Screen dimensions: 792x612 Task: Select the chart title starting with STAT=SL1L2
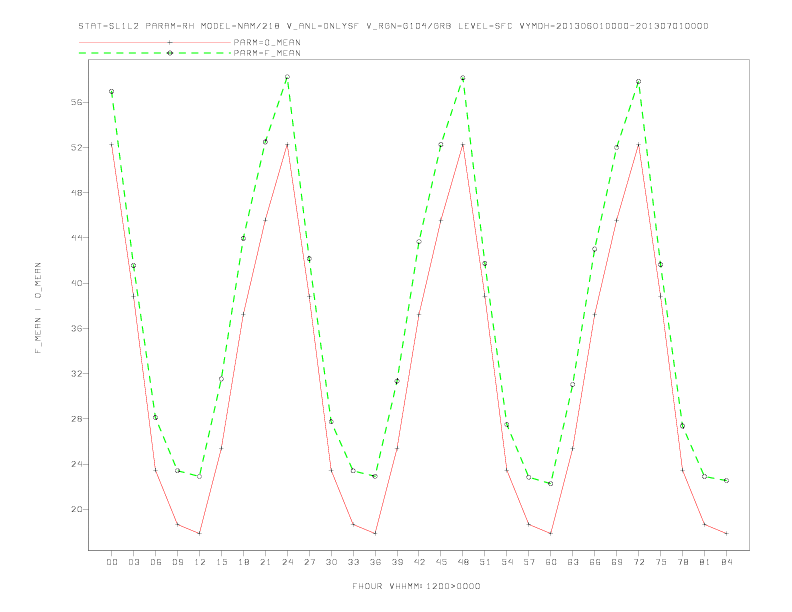point(393,26)
